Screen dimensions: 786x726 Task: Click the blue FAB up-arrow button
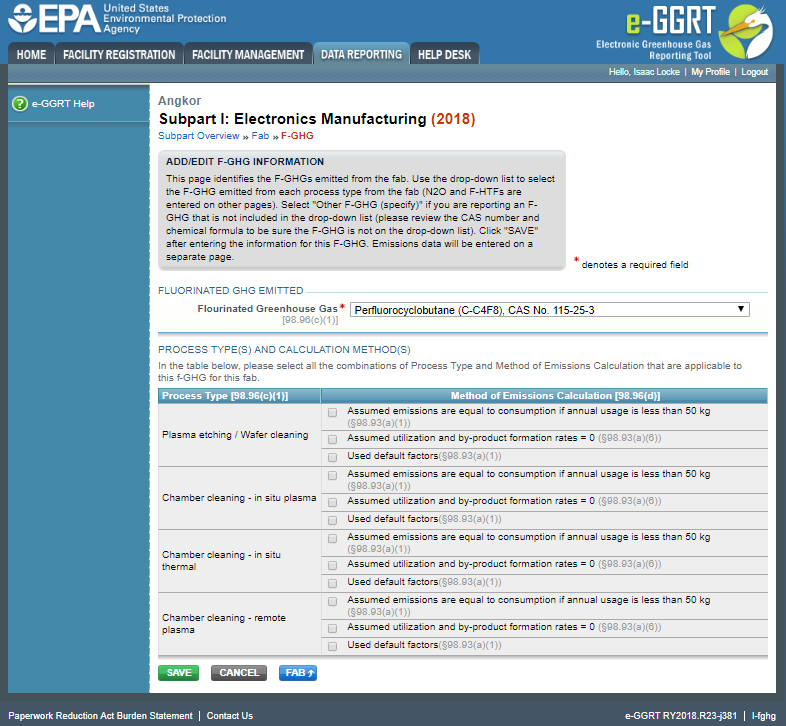coord(298,673)
